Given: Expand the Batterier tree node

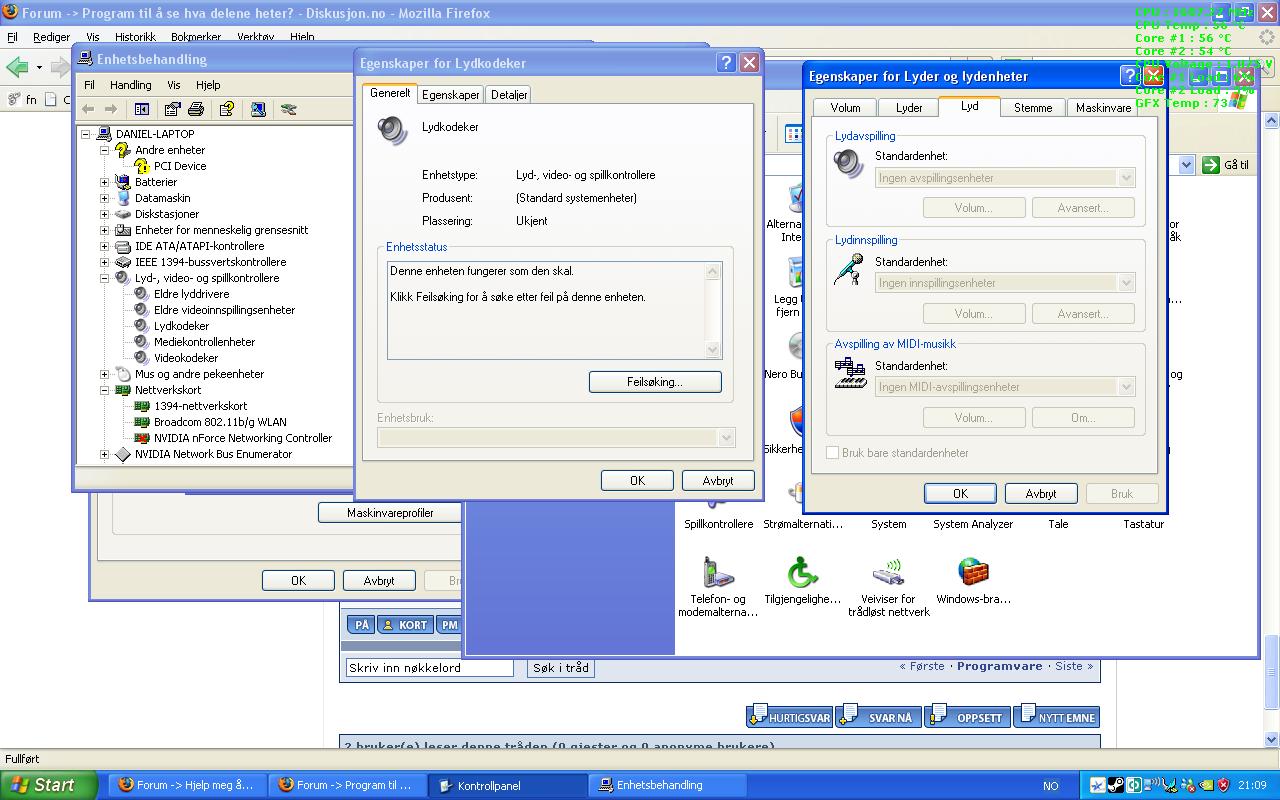Looking at the screenshot, I should tap(104, 182).
